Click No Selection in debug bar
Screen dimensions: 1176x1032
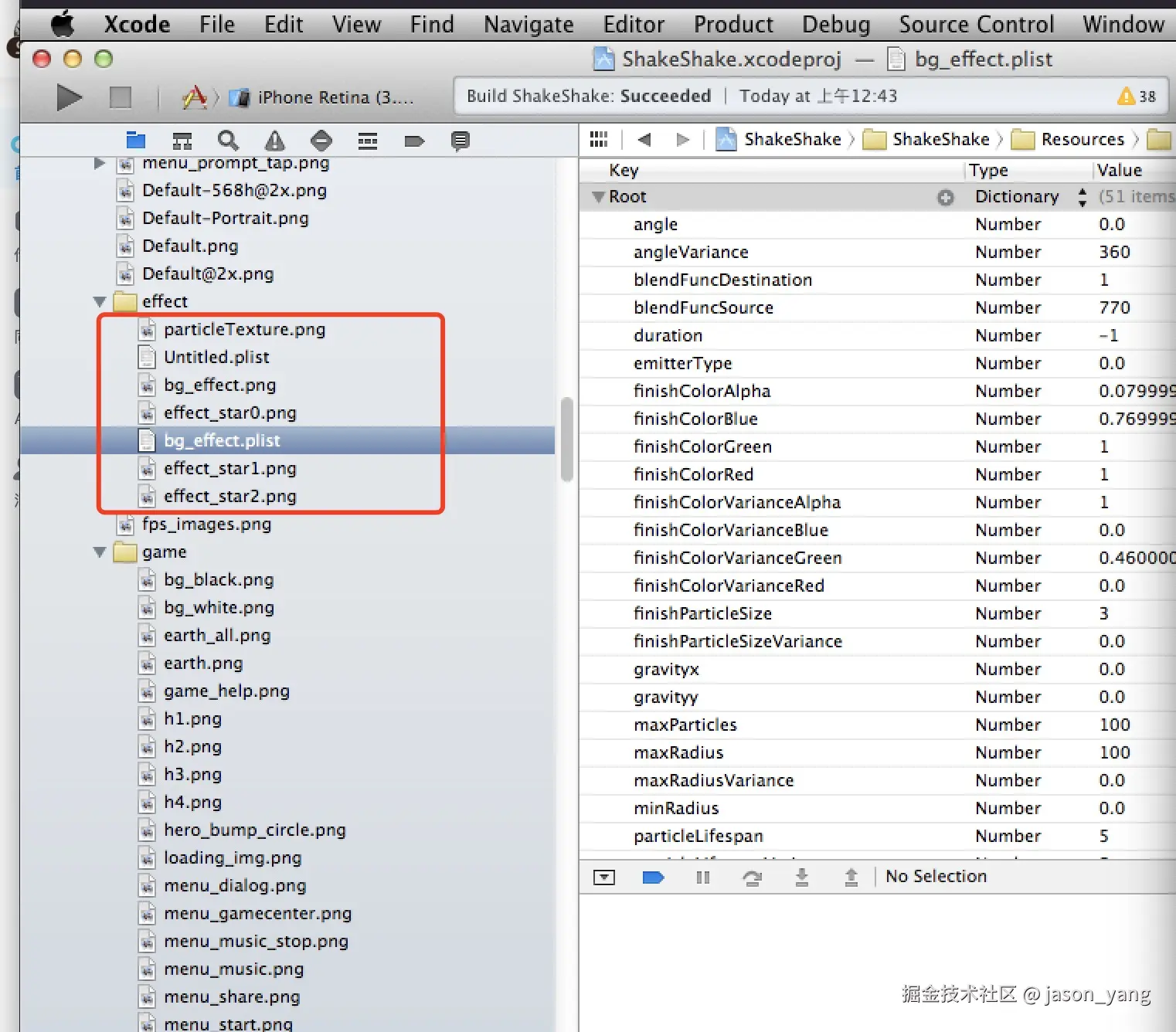pyautogui.click(x=936, y=876)
